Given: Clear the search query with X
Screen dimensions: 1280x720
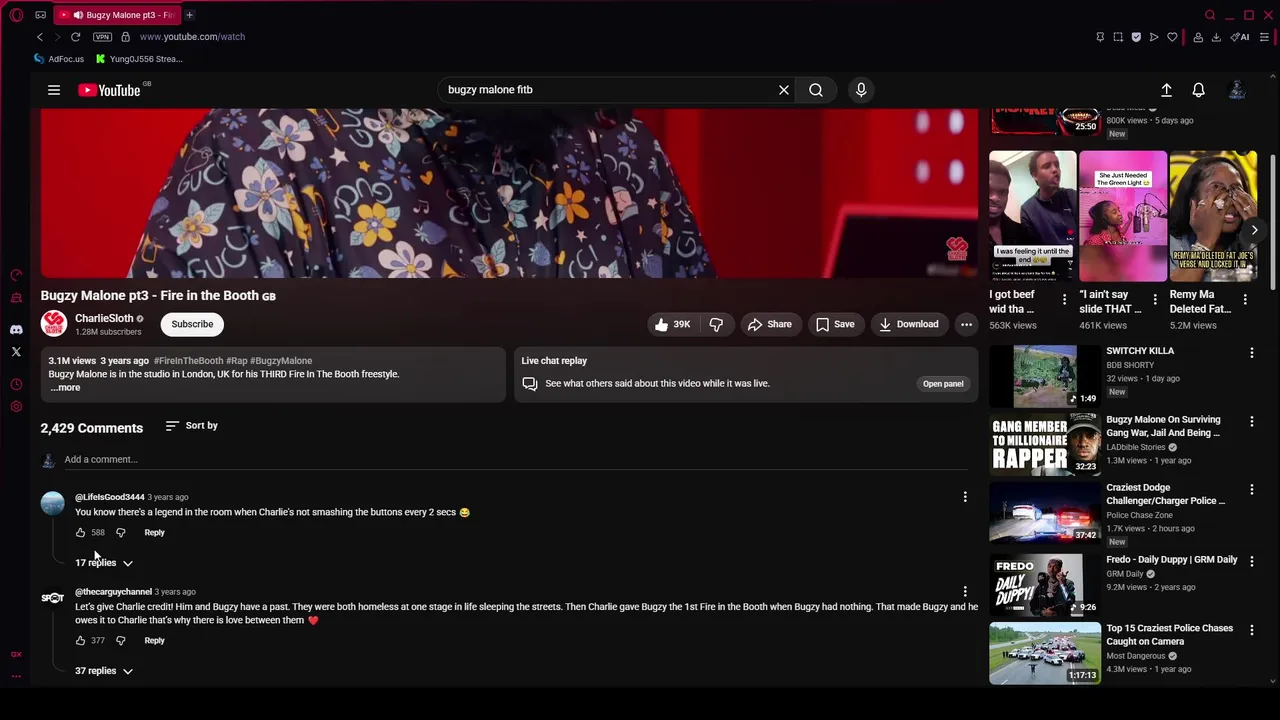Looking at the screenshot, I should pyautogui.click(x=784, y=90).
